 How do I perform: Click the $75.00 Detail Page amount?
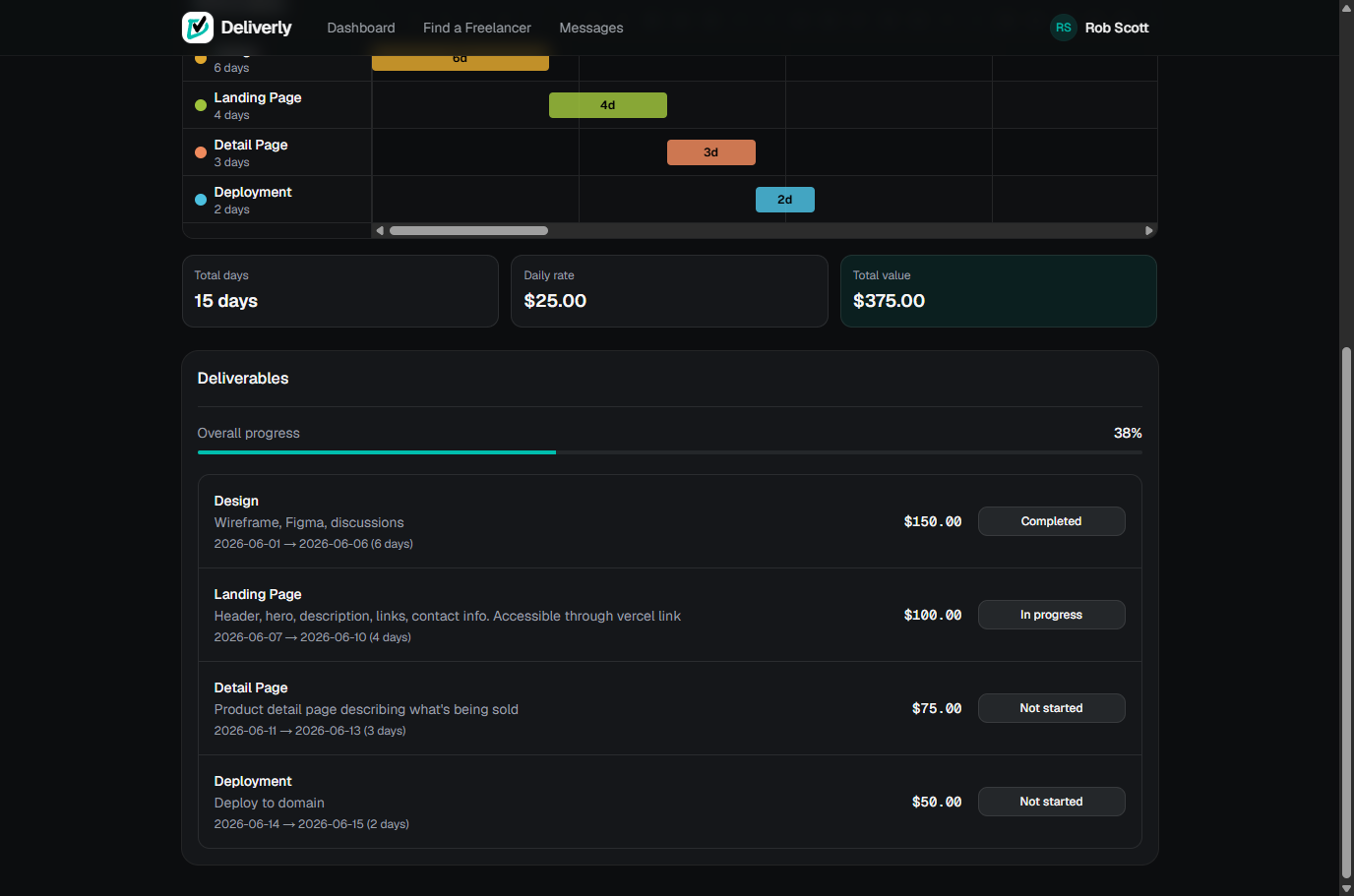tap(937, 708)
